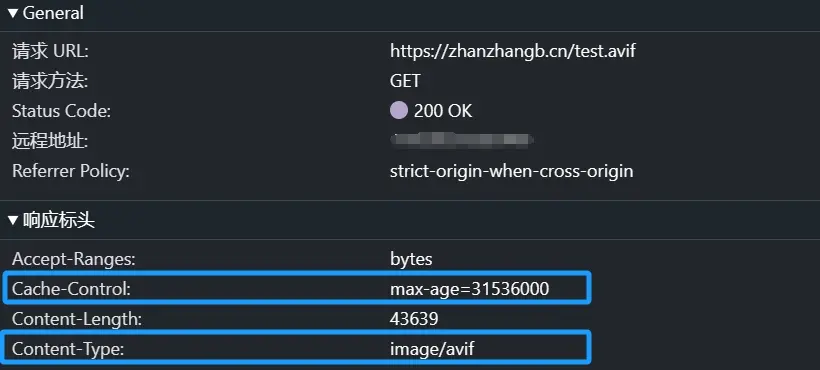Viewport: 820px width, 370px height.
Task: Click the 200 OK status text
Action: tap(442, 111)
